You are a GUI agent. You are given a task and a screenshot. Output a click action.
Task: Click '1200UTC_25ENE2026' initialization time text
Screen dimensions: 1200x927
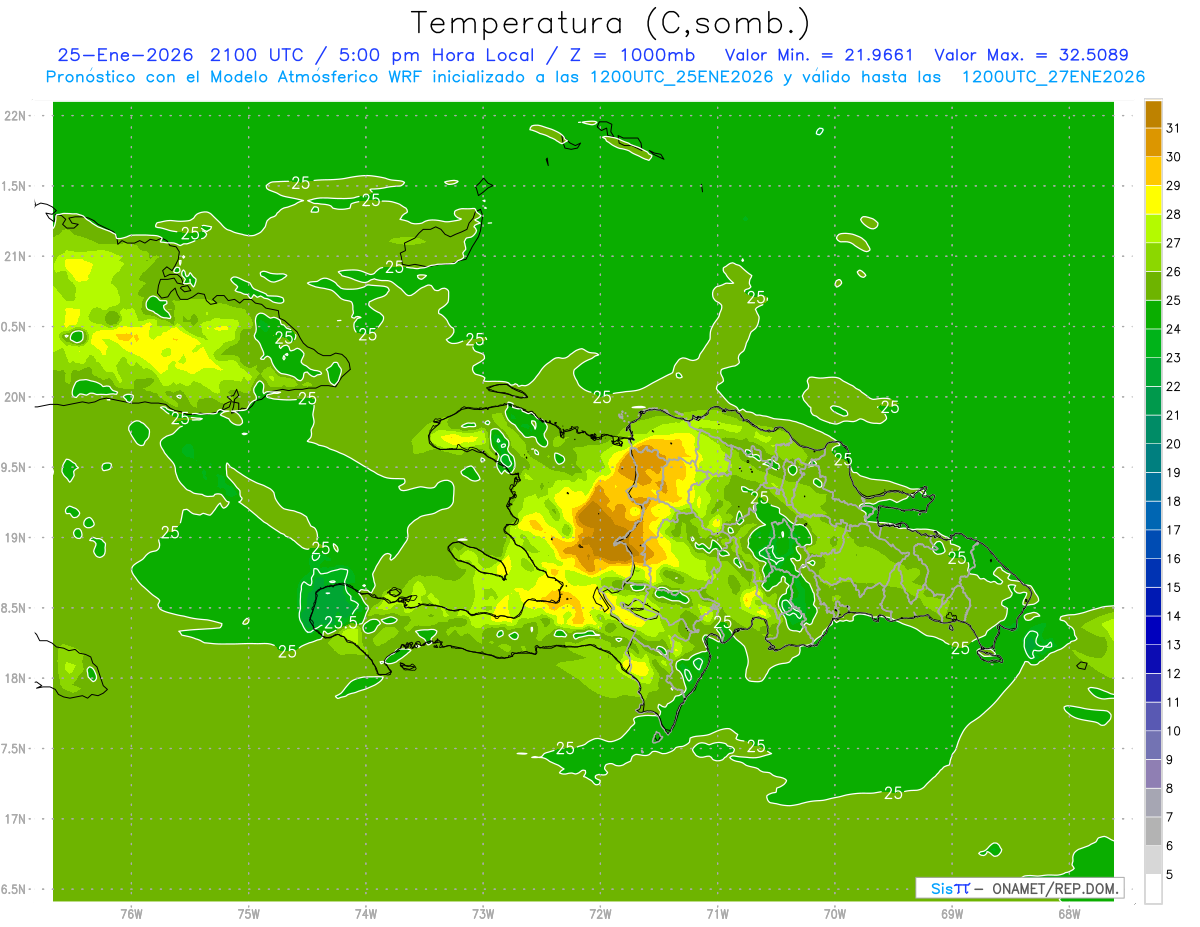[680, 77]
